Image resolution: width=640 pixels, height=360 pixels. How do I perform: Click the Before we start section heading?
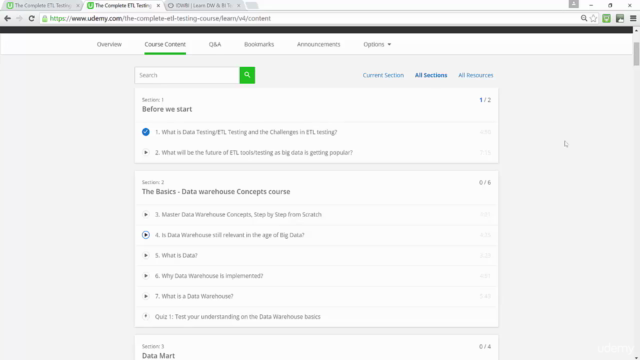[x=167, y=109]
